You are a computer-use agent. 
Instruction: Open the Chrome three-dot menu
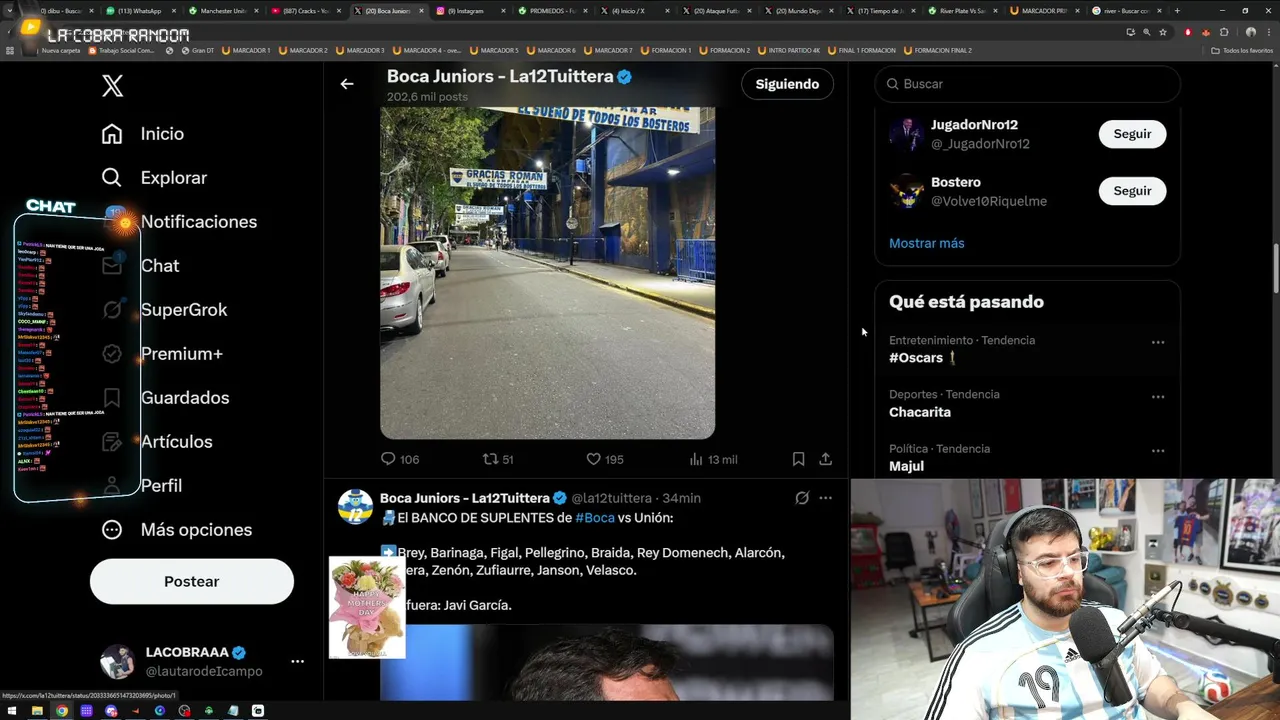click(1267, 32)
